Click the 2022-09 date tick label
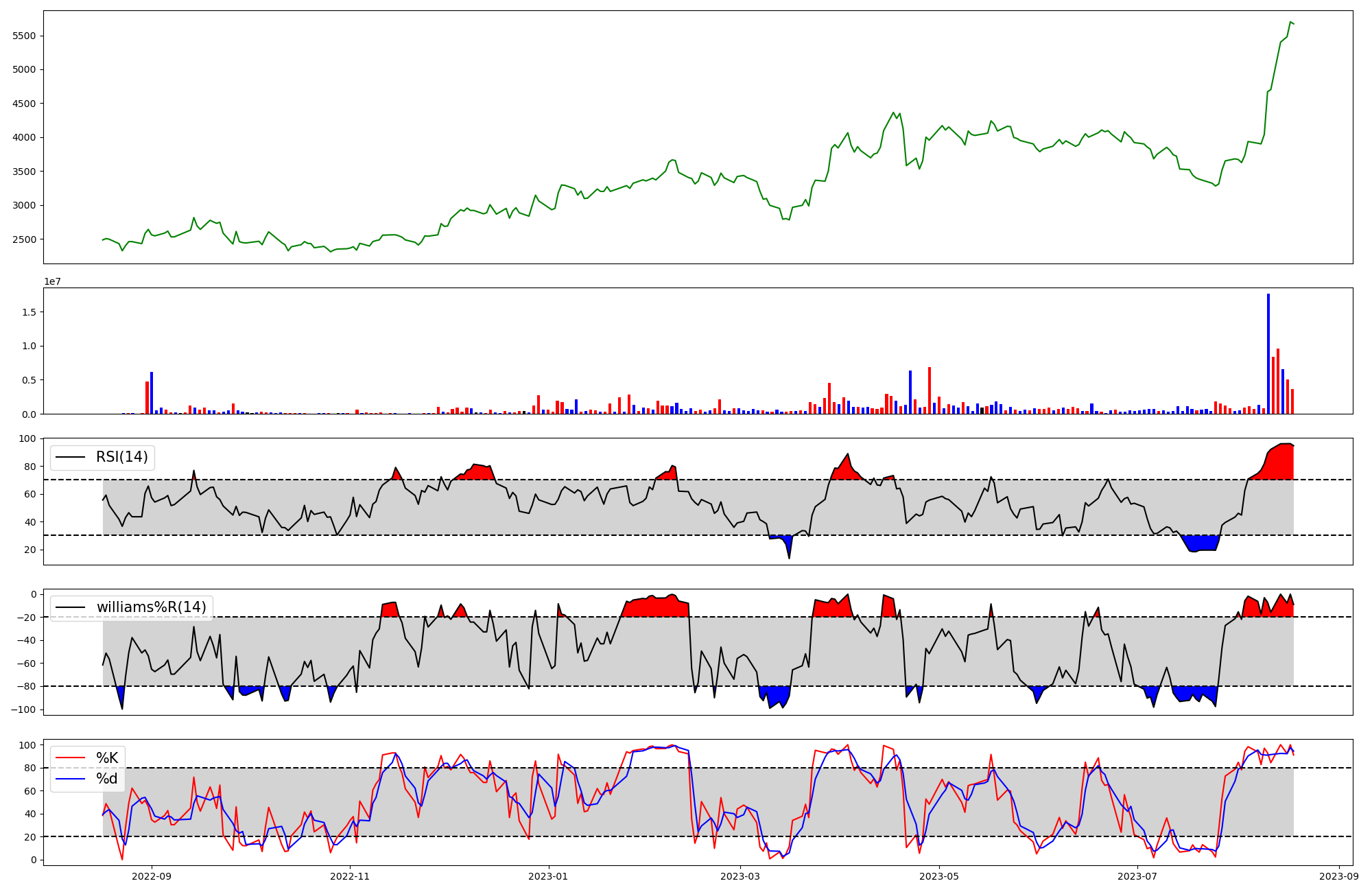The height and width of the screenshot is (892, 1372). (x=152, y=876)
